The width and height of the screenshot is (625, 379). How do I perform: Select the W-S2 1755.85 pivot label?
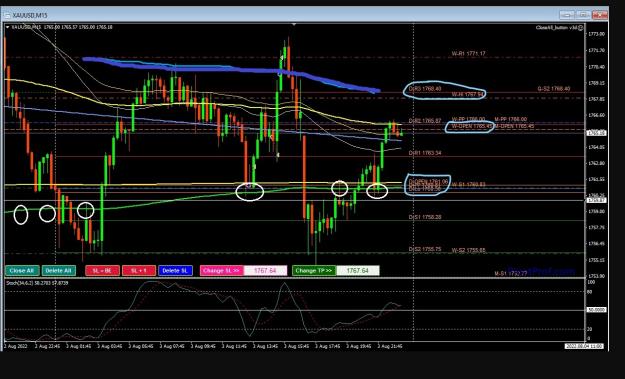pyautogui.click(x=468, y=251)
